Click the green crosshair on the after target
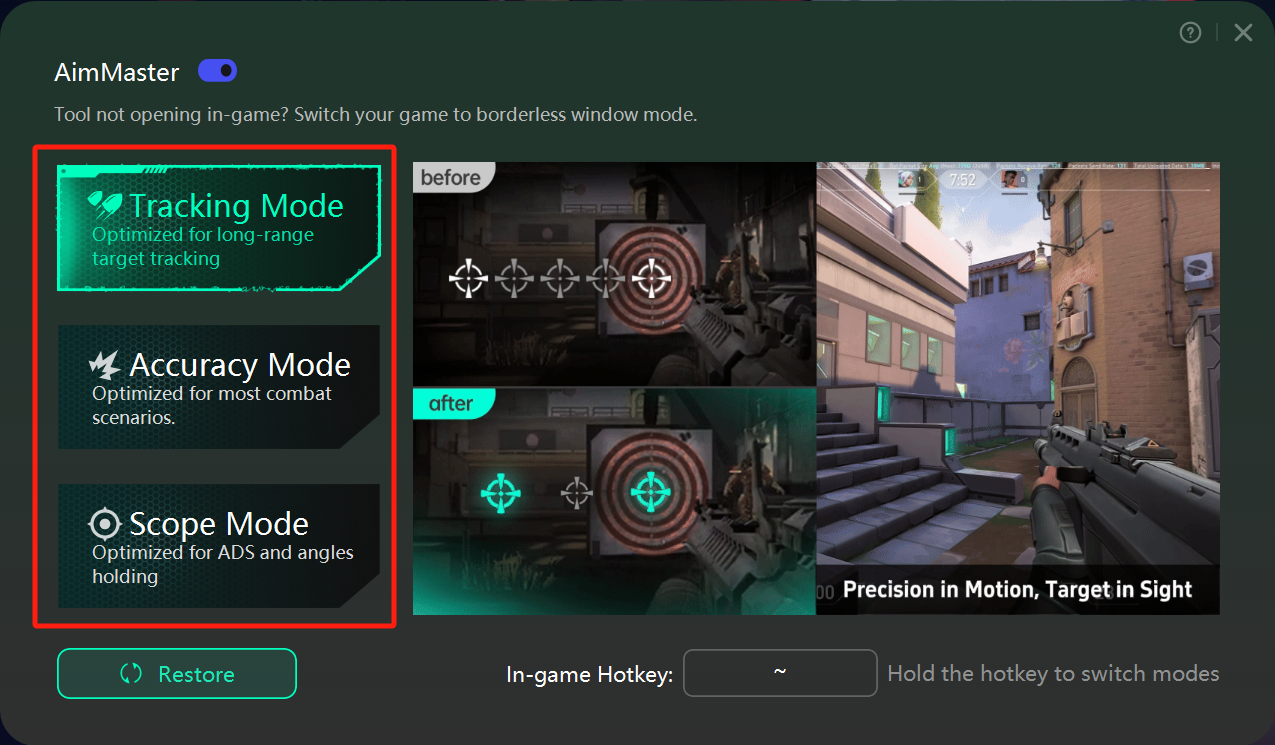 pyautogui.click(x=651, y=491)
